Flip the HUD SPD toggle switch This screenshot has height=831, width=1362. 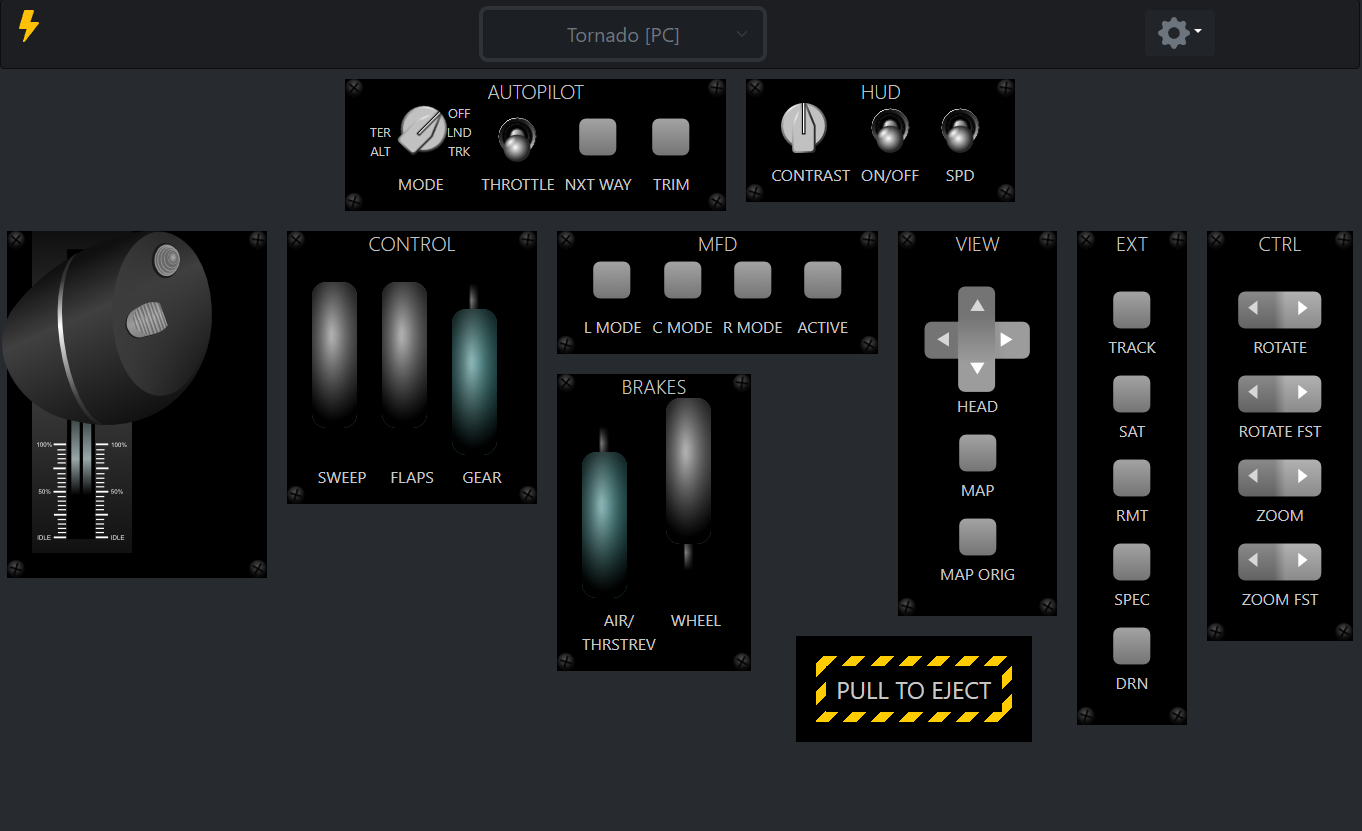click(x=960, y=129)
